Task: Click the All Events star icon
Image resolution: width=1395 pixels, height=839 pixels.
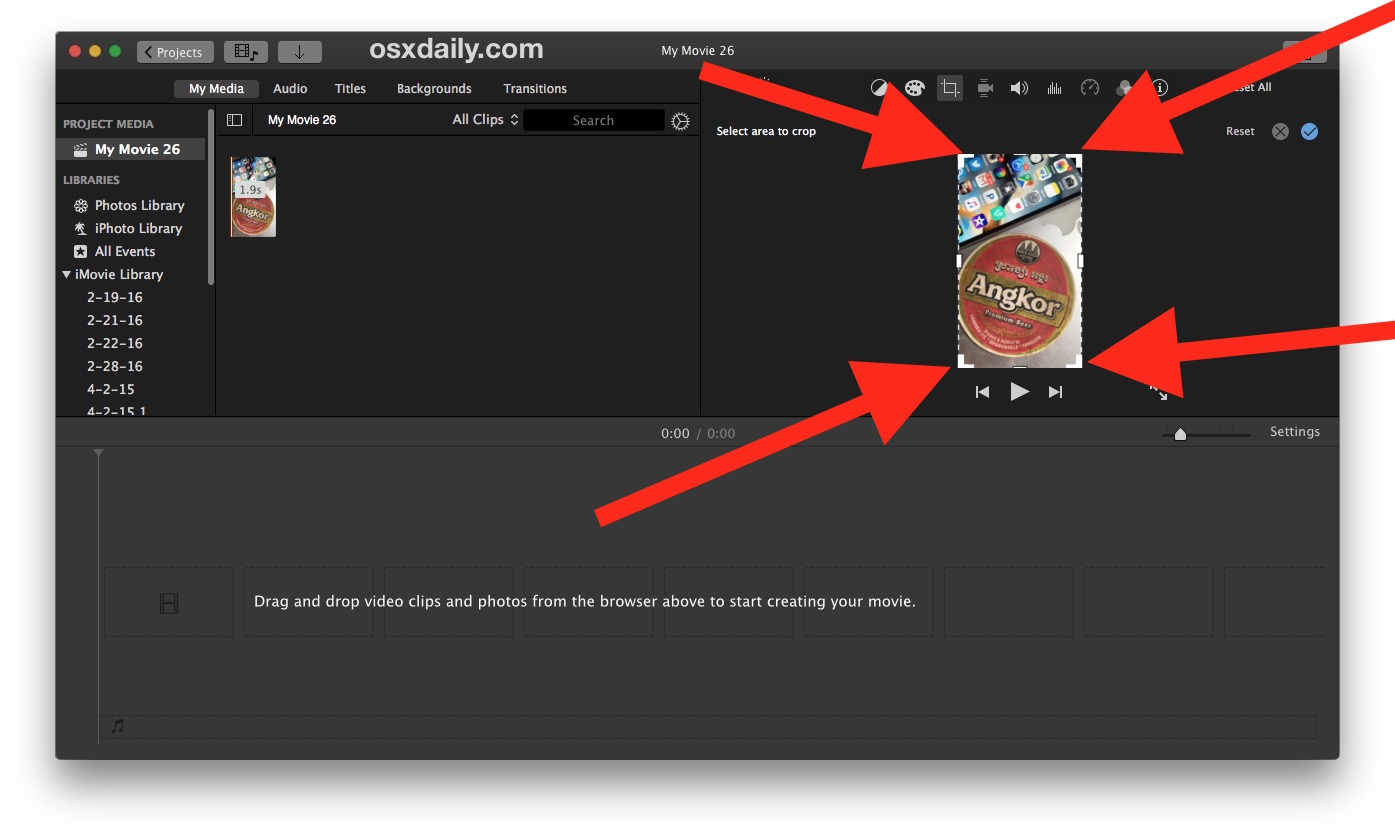Action: click(x=81, y=252)
